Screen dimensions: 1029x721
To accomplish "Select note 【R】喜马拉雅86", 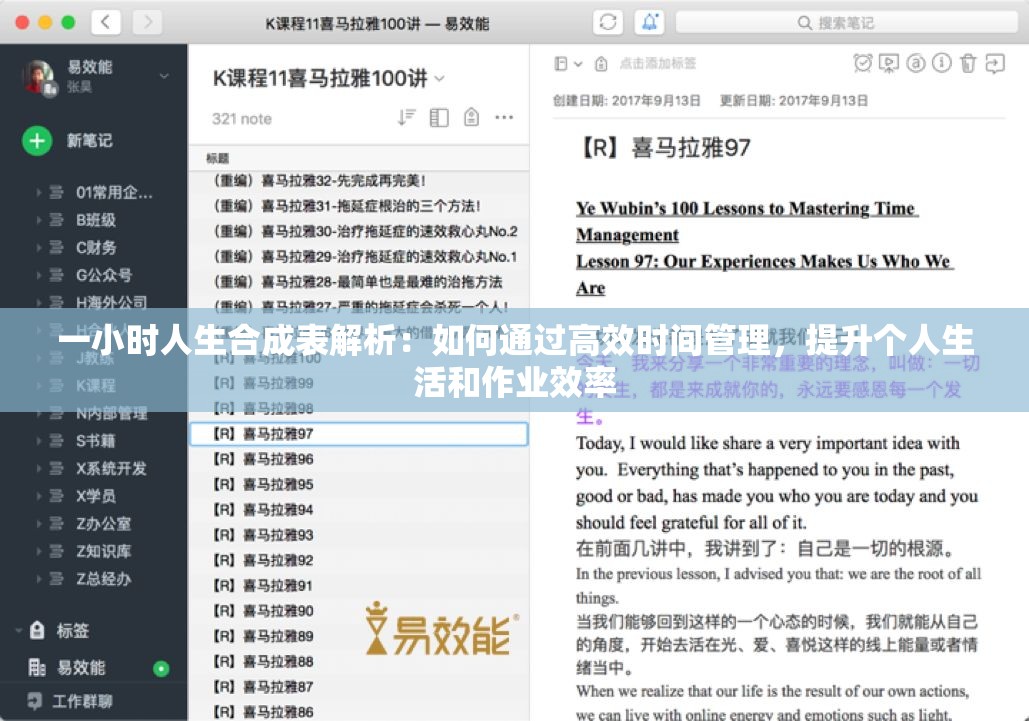I will 358,711.
